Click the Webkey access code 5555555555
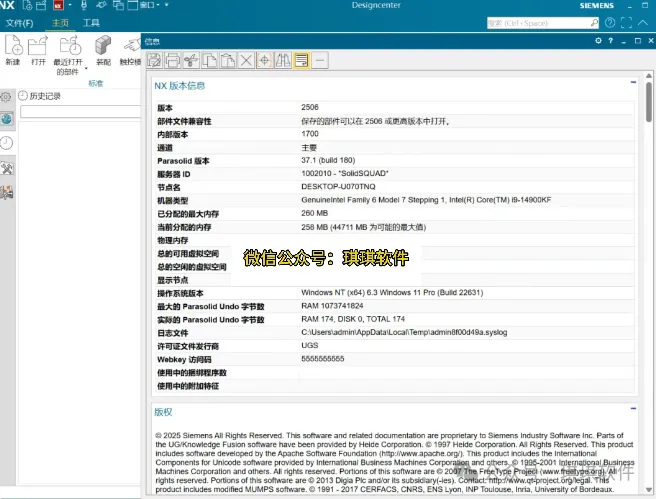656x499 pixels. coord(323,359)
